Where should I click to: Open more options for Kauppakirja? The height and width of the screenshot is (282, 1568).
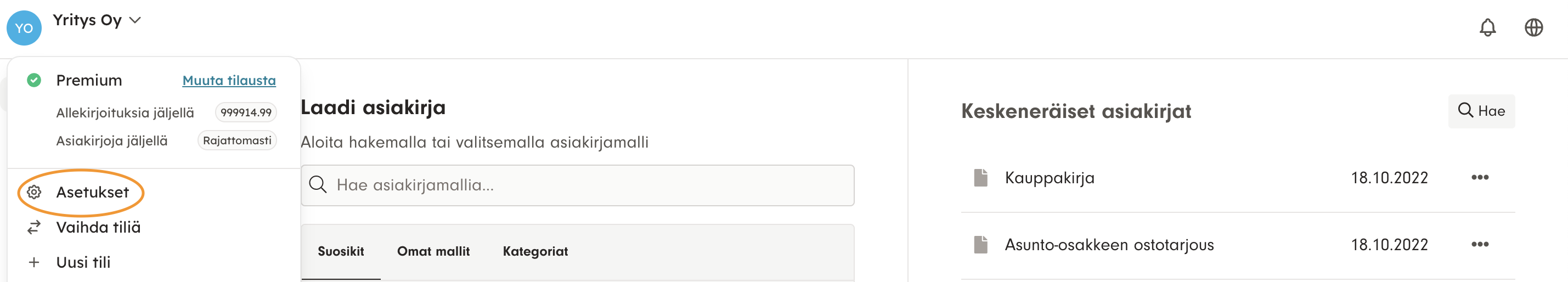[x=1479, y=178]
